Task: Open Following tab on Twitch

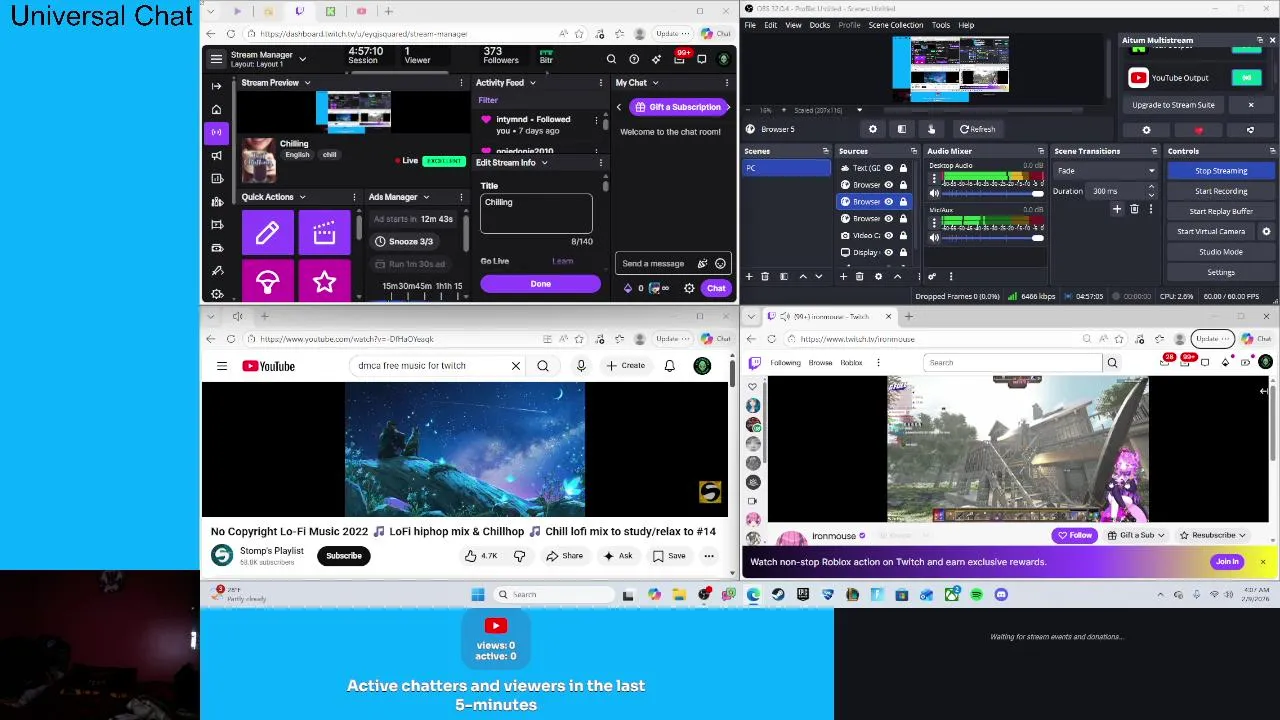Action: (785, 363)
